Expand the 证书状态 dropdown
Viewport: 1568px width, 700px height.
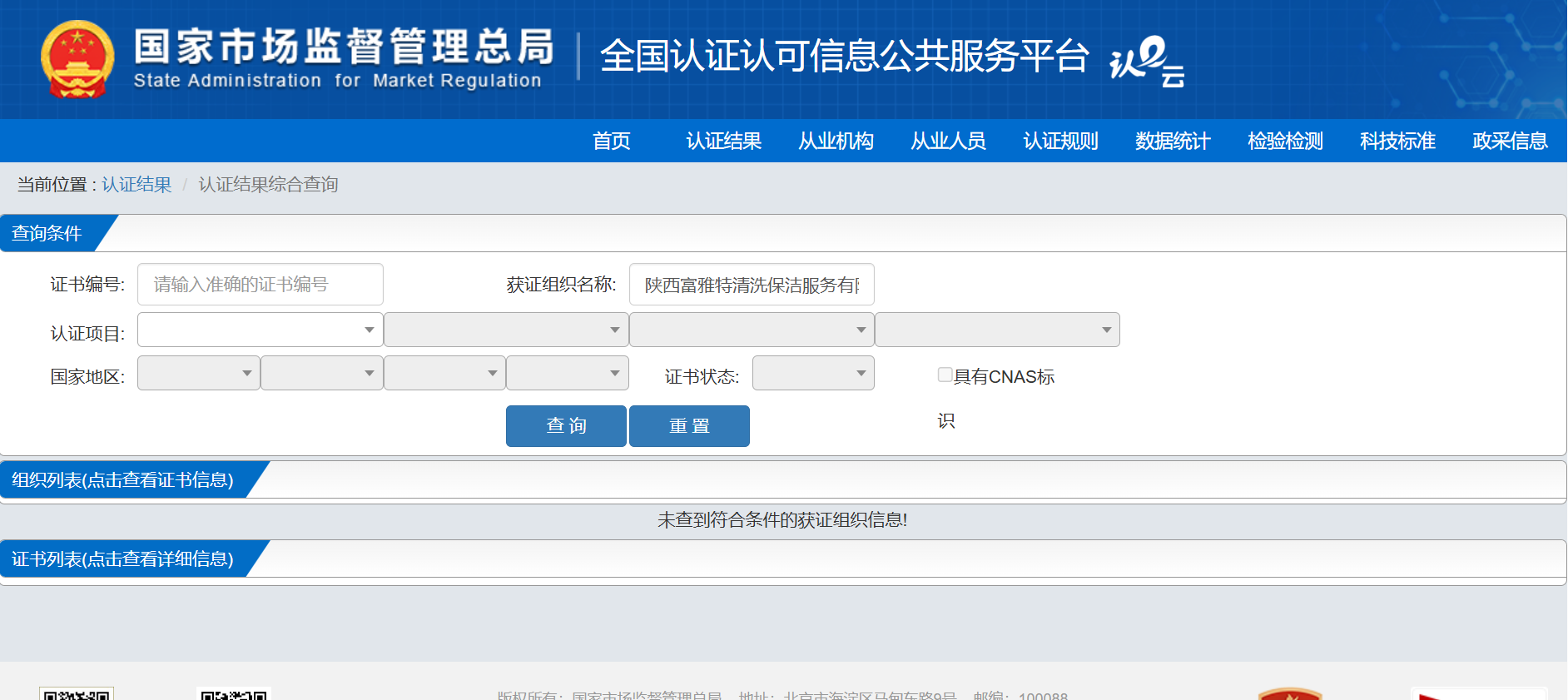coord(813,373)
